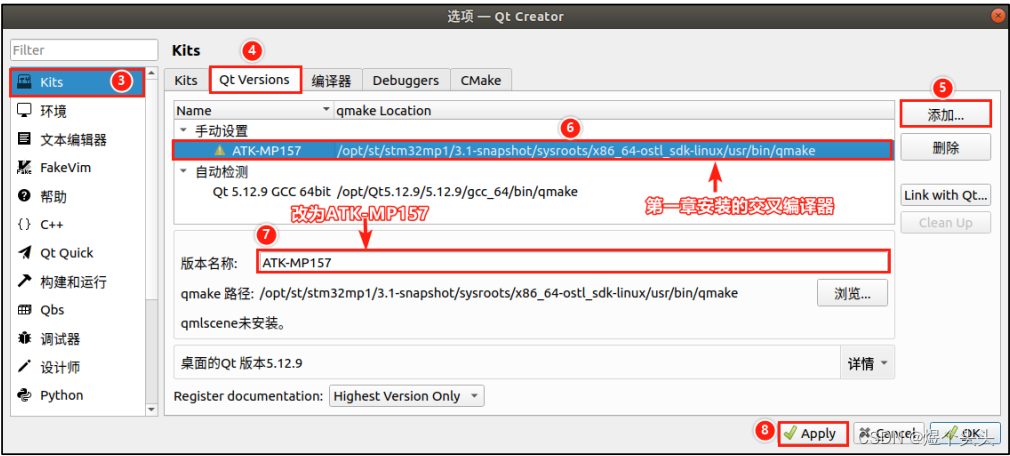1010x456 pixels.
Task: Click the Cancel button
Action: 889,433
